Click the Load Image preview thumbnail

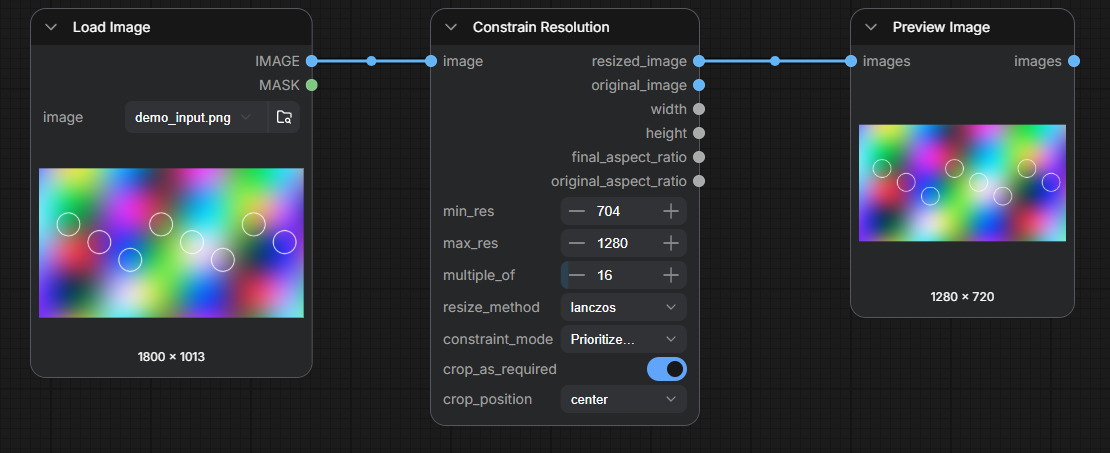171,243
